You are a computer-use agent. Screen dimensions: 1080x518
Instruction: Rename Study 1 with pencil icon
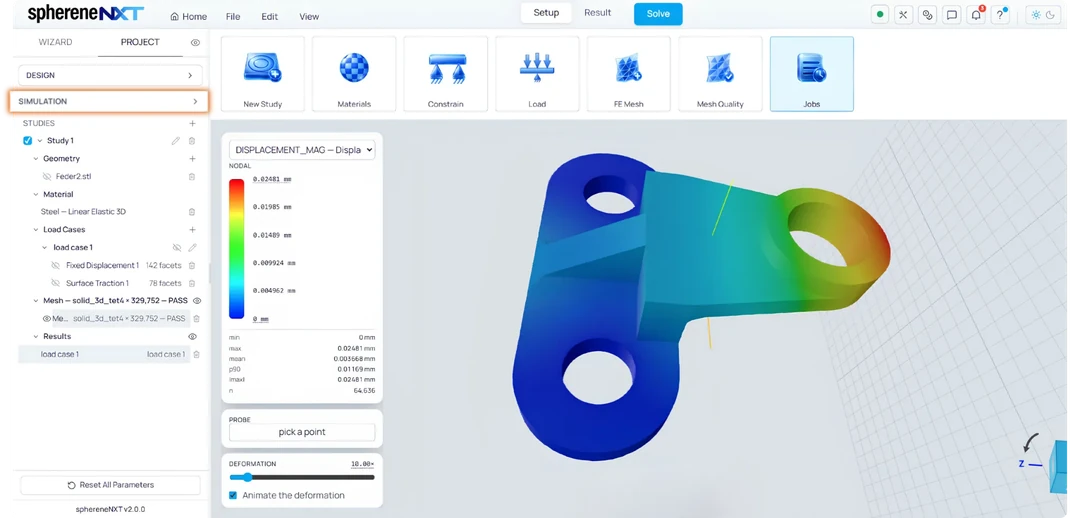coord(176,141)
